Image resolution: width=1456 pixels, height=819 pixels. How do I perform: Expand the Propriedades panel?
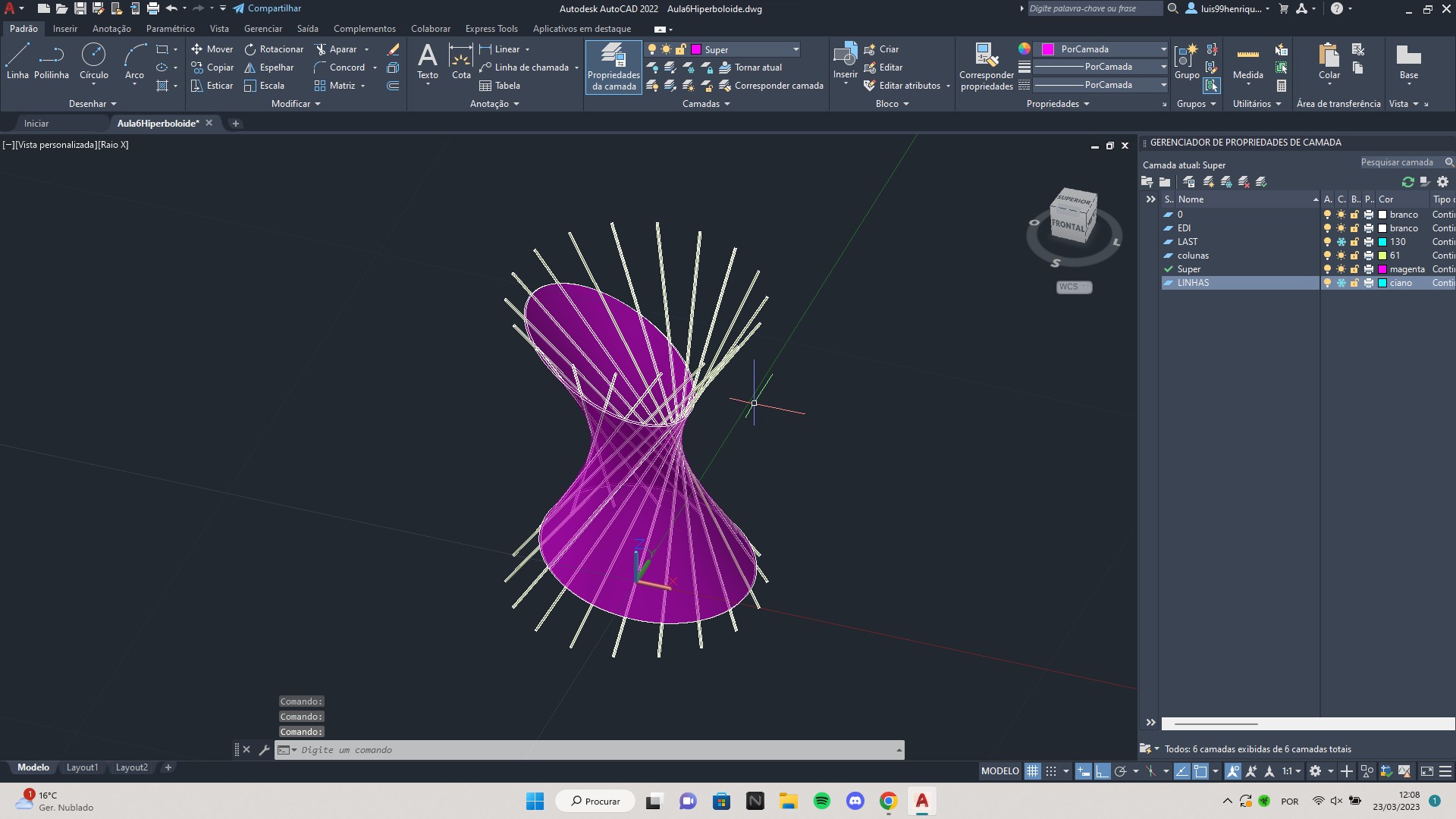pos(1058,104)
